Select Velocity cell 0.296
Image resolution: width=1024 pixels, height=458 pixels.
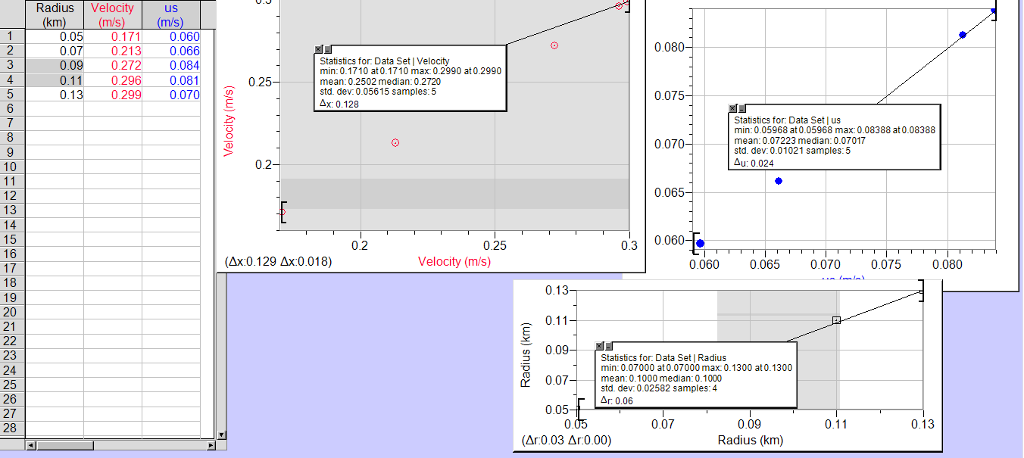112,80
